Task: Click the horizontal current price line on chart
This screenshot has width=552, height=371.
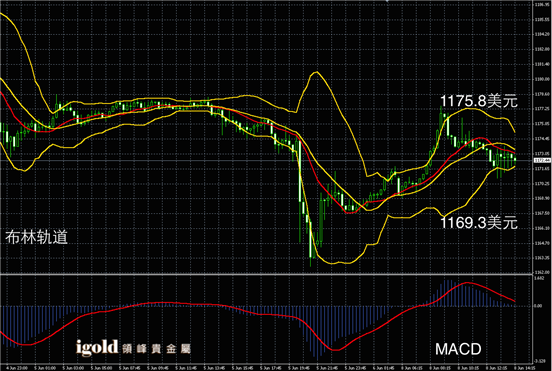Action: tap(267, 161)
